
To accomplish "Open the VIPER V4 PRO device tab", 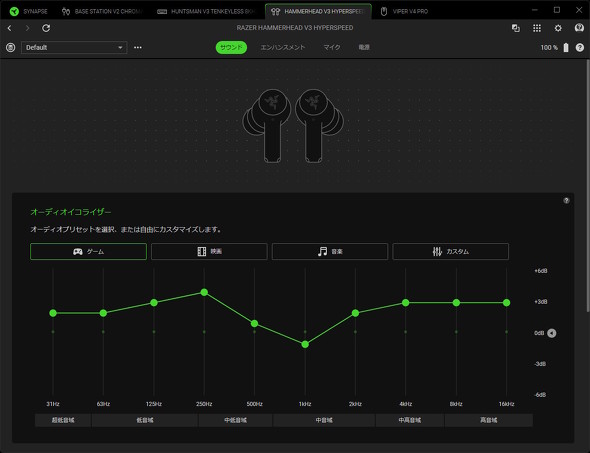I will (404, 11).
